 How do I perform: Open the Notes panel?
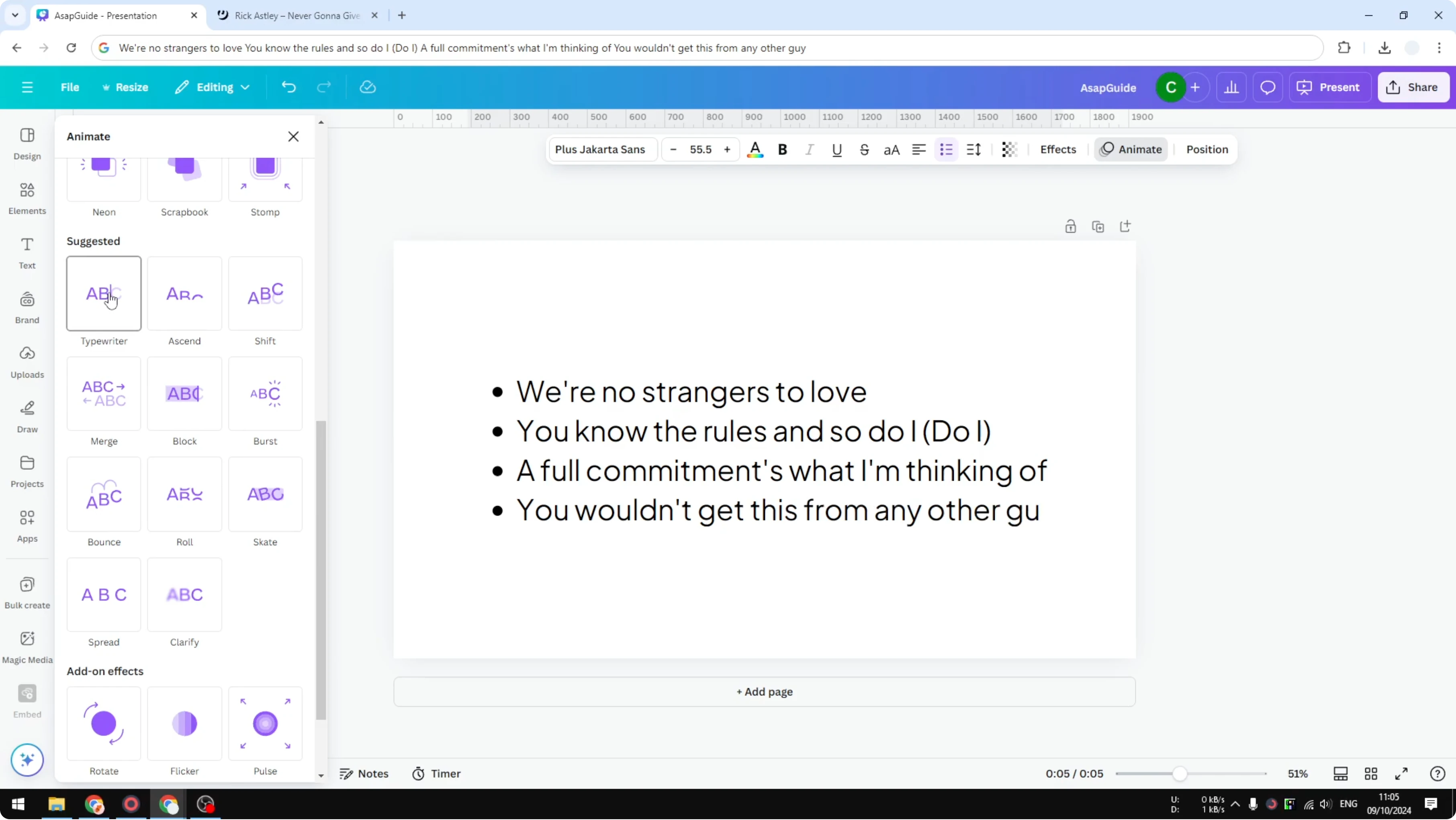(x=364, y=774)
